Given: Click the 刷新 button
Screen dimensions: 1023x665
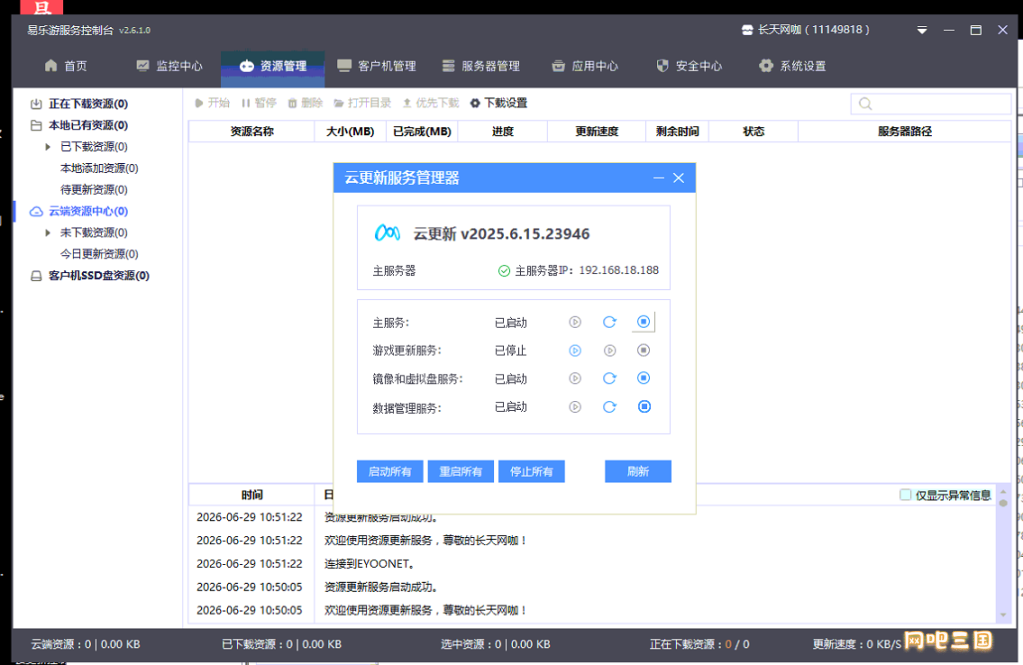Looking at the screenshot, I should 638,471.
